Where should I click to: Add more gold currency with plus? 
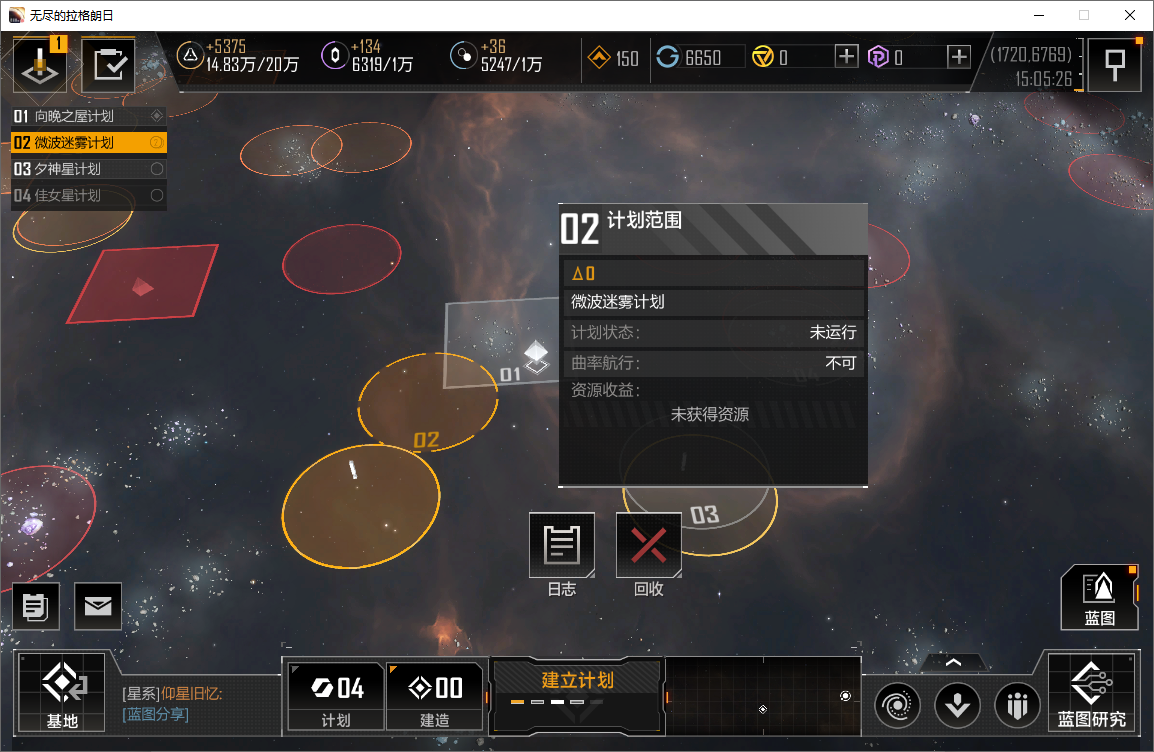click(846, 57)
